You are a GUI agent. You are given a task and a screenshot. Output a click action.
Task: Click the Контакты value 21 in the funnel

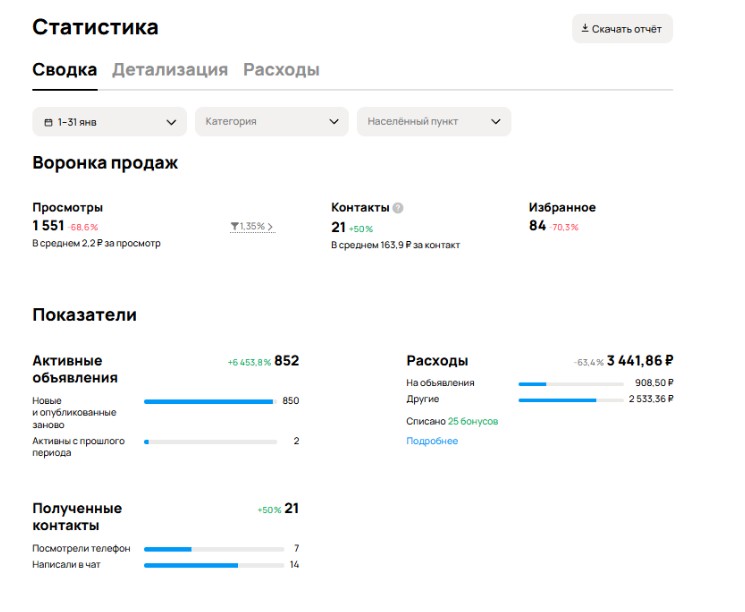pos(338,227)
